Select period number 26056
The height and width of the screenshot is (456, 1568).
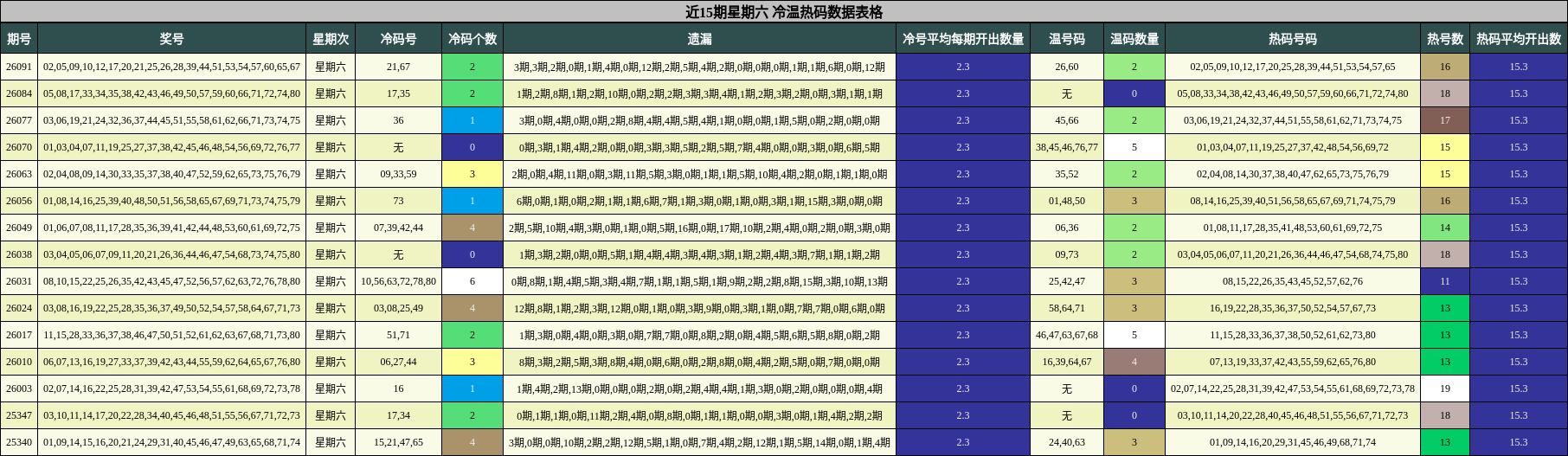pos(19,201)
